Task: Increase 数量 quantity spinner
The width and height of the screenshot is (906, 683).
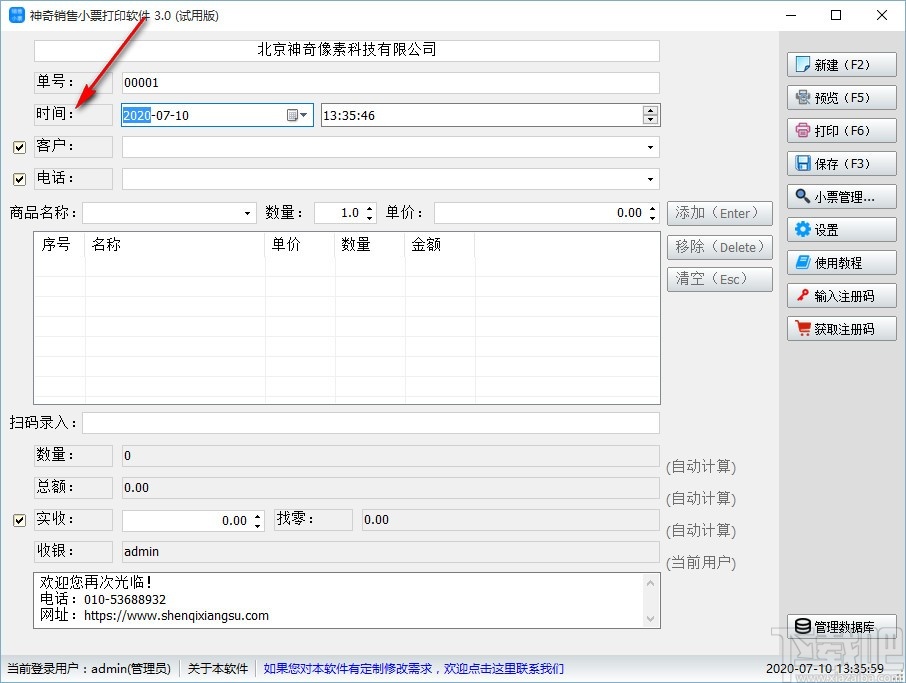Action: (x=370, y=208)
